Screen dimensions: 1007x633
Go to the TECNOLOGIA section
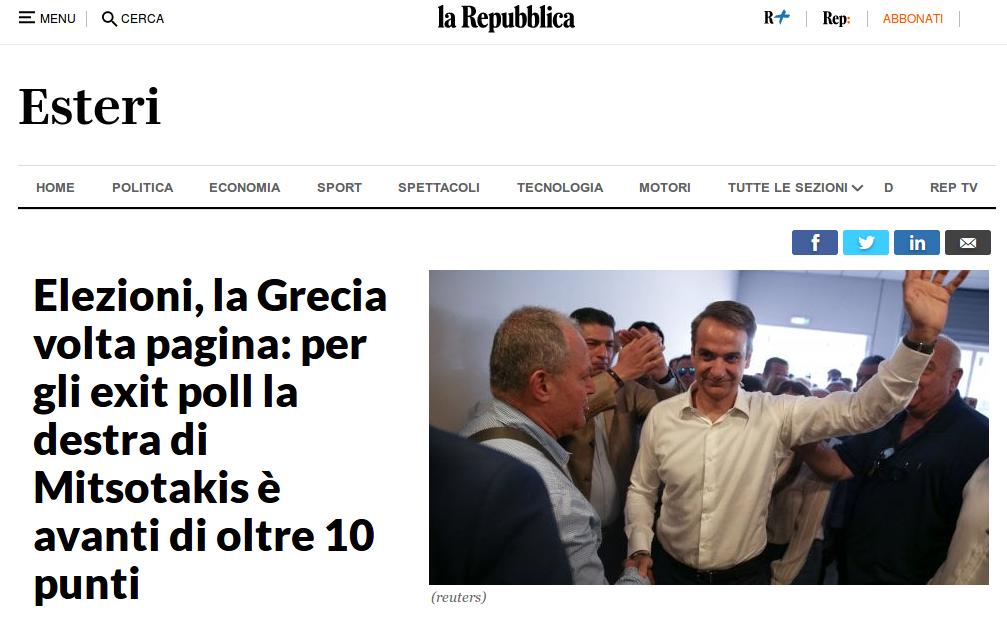[560, 187]
